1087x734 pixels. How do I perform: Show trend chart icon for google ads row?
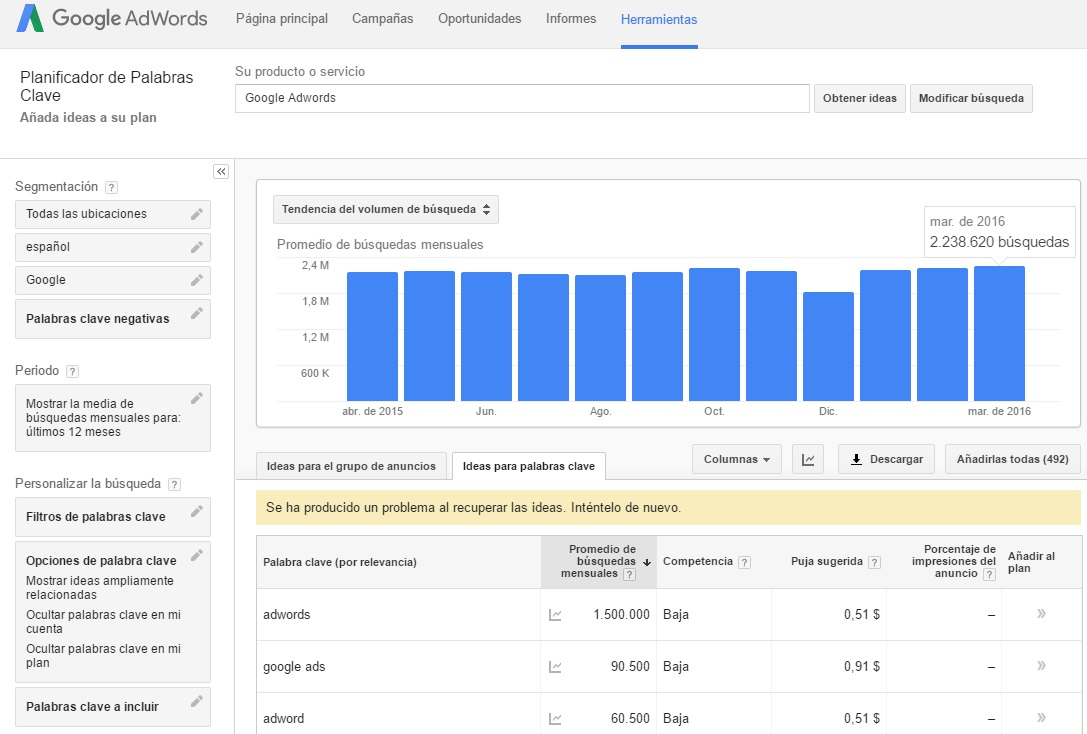coord(555,667)
